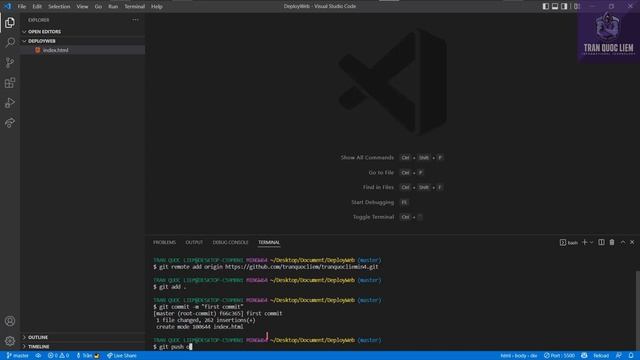Image resolution: width=640 pixels, height=360 pixels.
Task: Open the Selection menu
Action: [59, 7]
